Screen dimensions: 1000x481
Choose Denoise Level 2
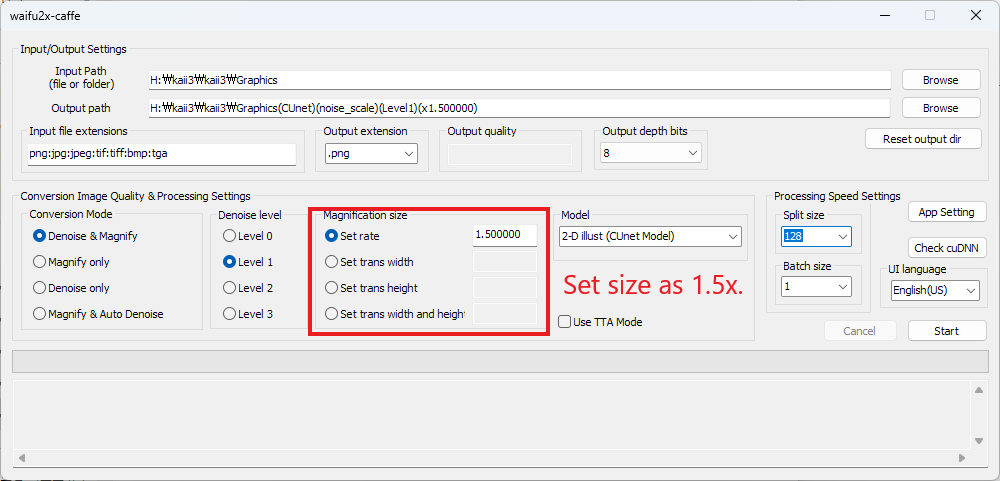tap(248, 288)
